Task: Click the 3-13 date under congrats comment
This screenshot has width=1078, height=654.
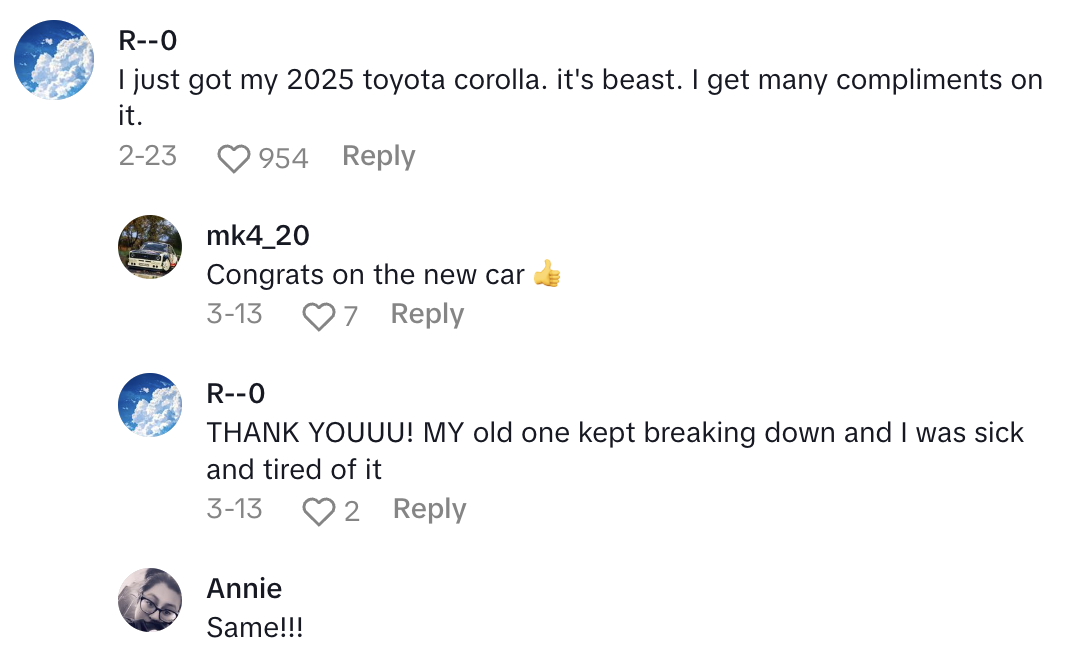Action: [x=234, y=315]
